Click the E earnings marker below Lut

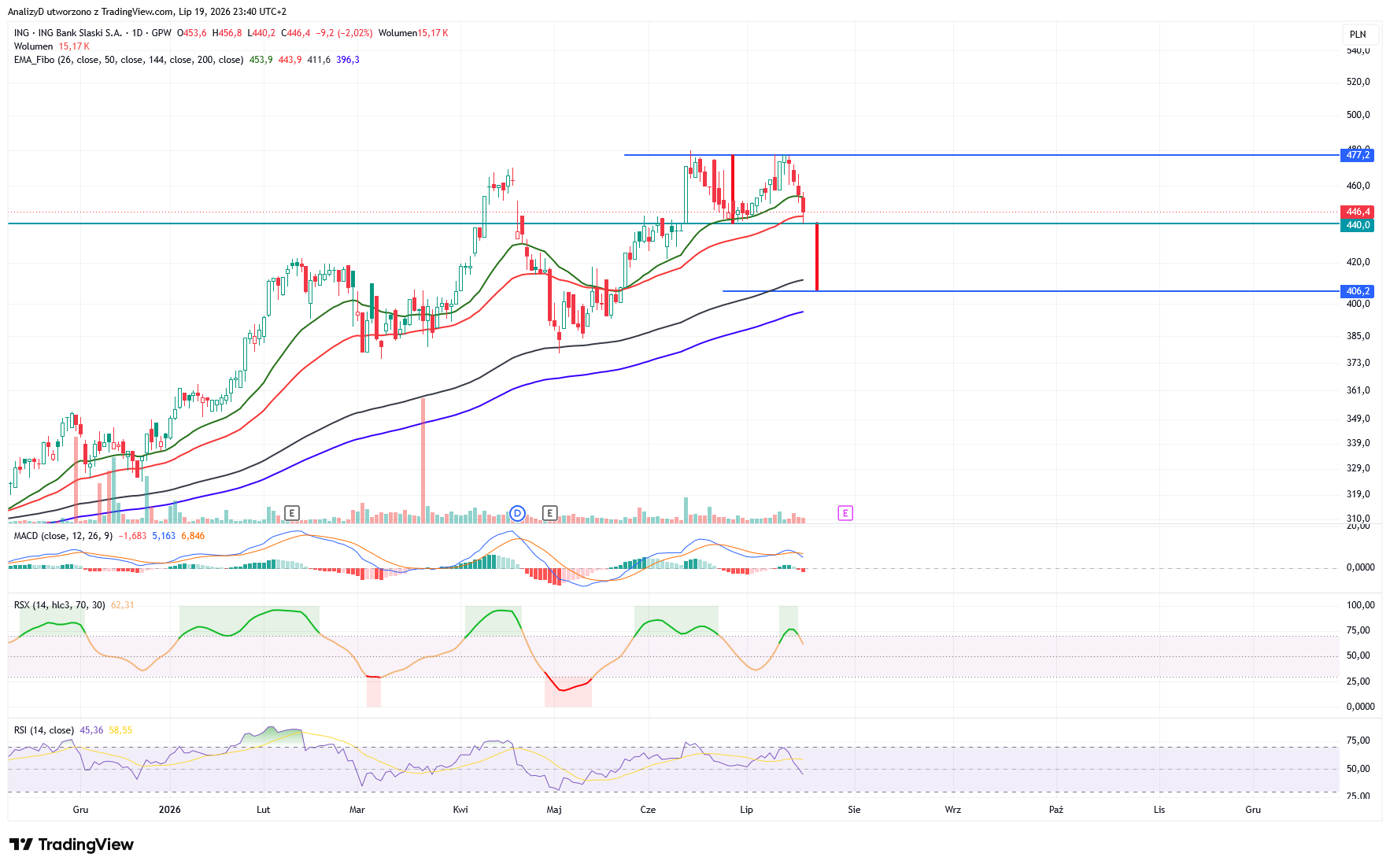click(x=292, y=513)
